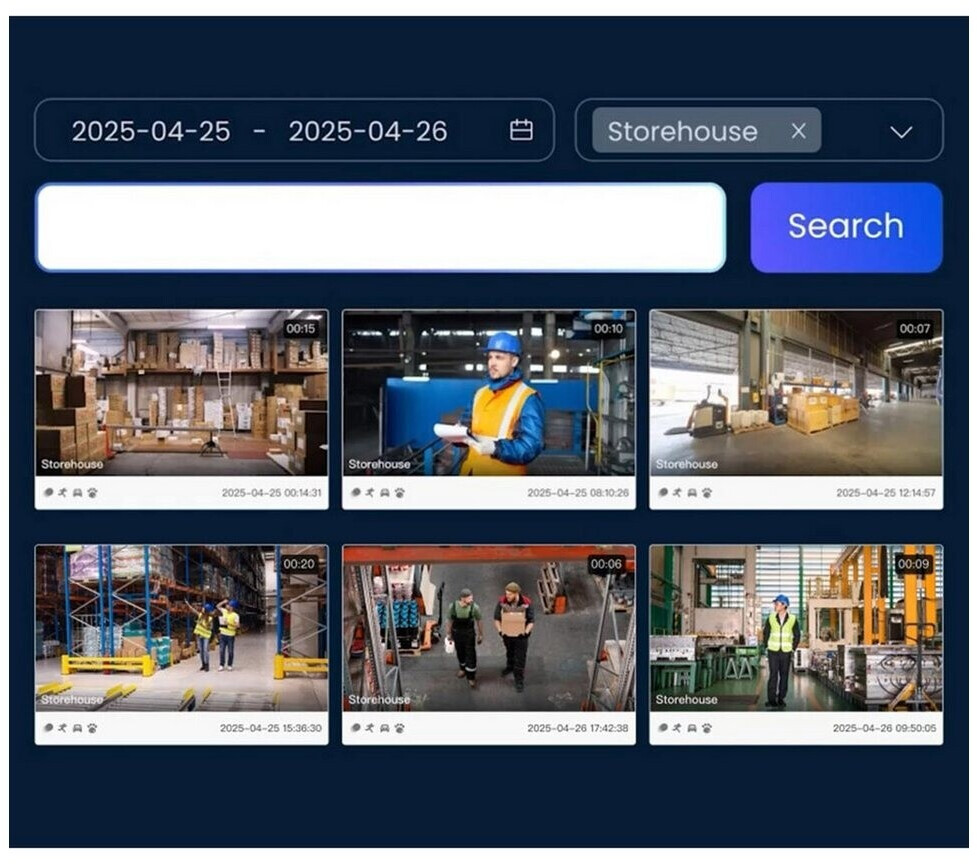
Task: Click paw pet icon on 15:36:30 clip
Action: [x=93, y=728]
